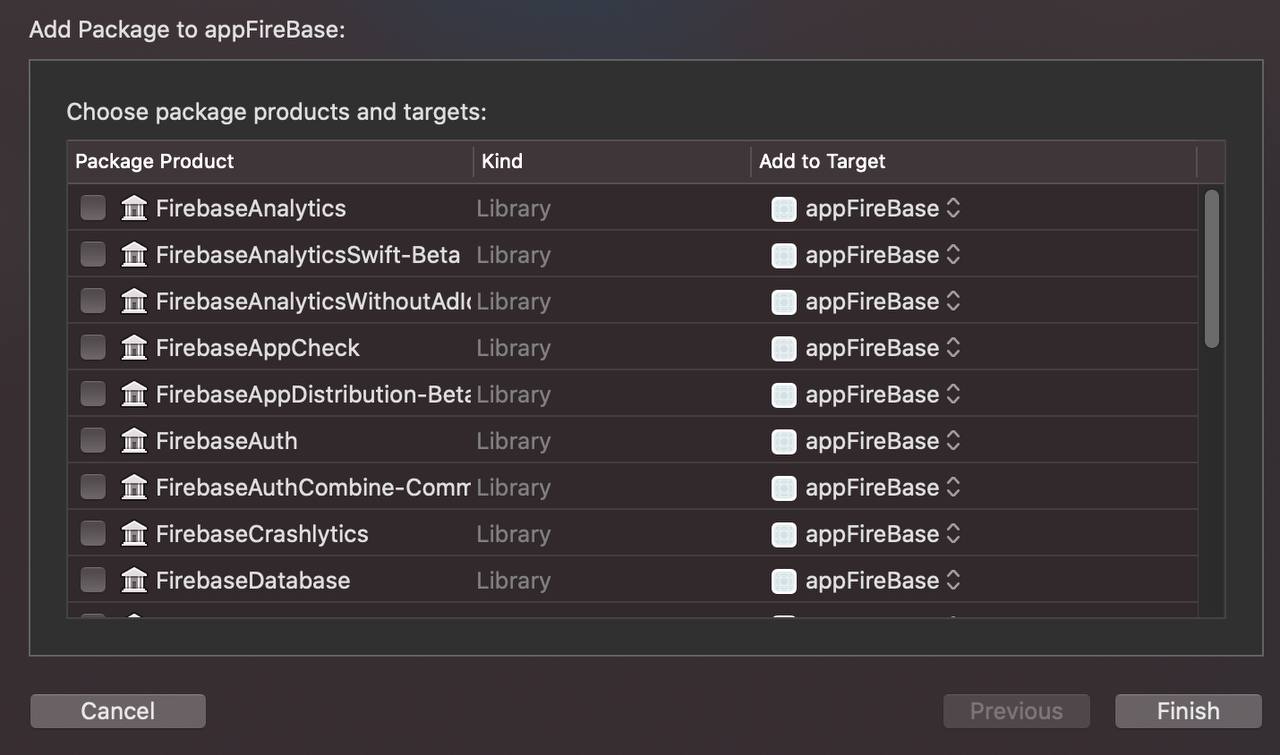
Task: Enable the FirebaseAnalyticsSwift-Beta checkbox
Action: coord(93,254)
